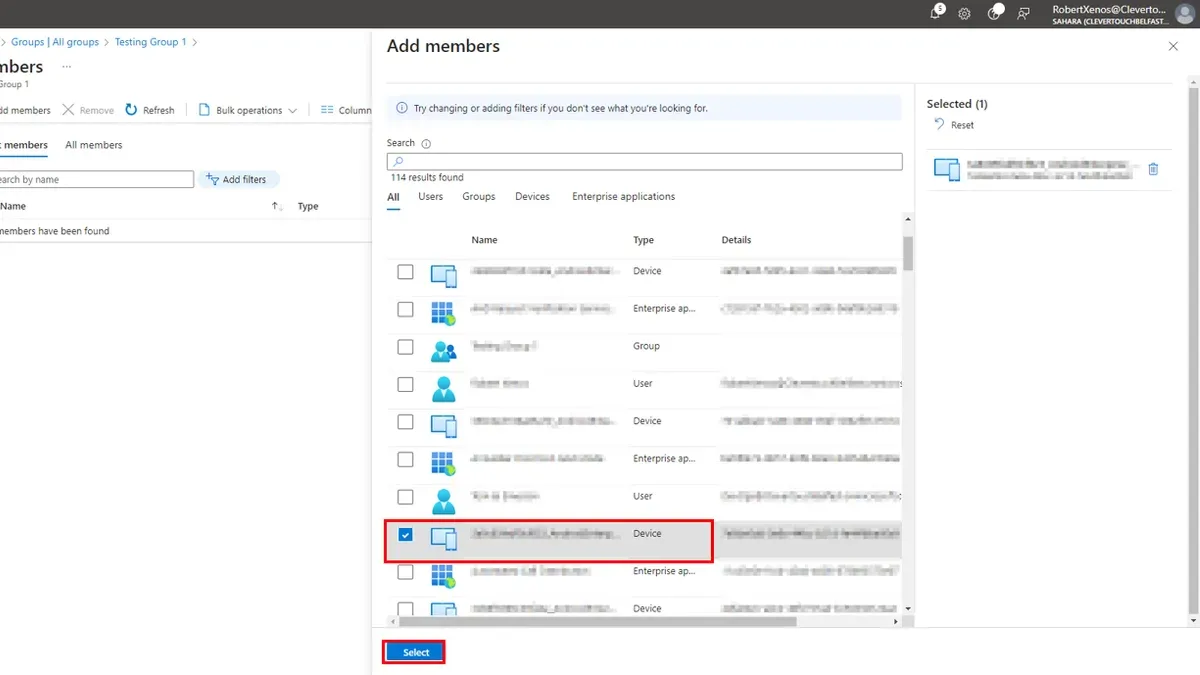Click the Refresh toolbar label
The image size is (1200, 675).
(159, 110)
